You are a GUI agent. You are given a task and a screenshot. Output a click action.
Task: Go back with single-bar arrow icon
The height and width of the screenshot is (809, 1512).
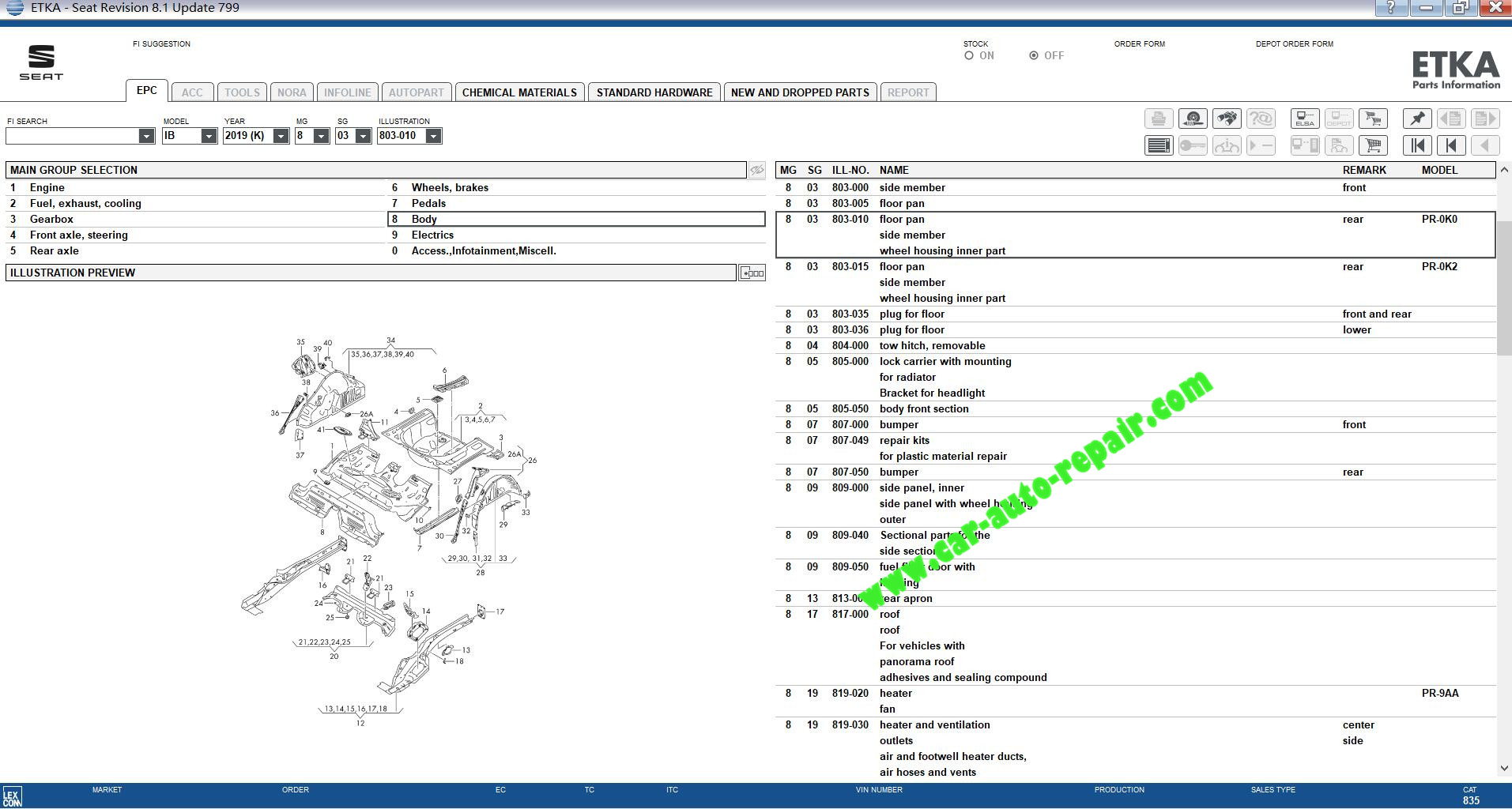(x=1451, y=145)
